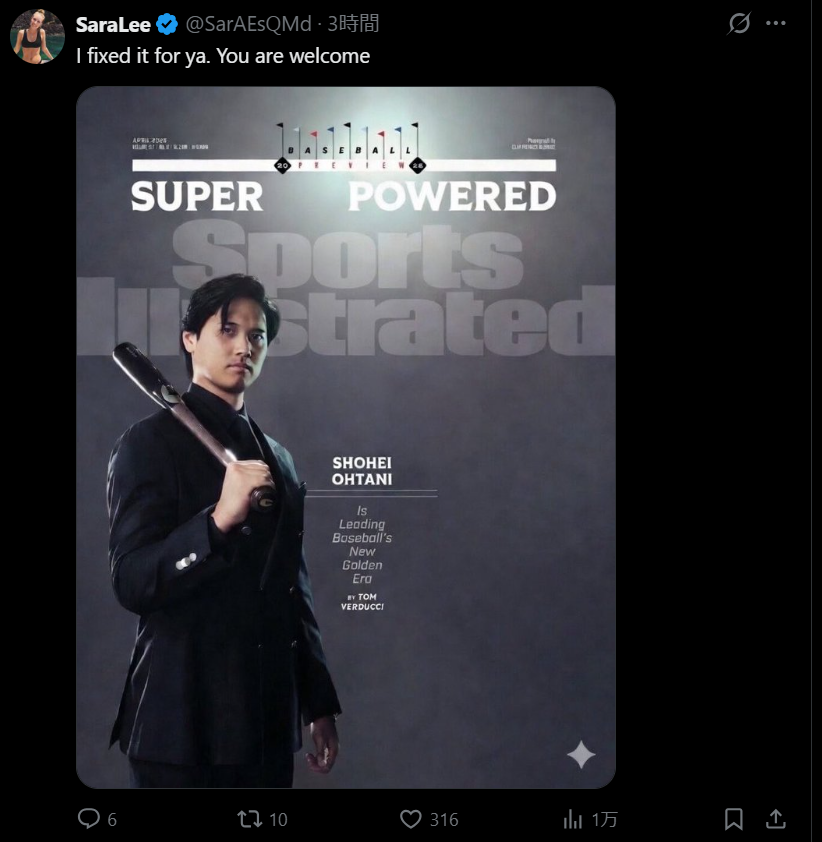Click the view analytics bar chart icon
The image size is (822, 842).
[573, 819]
